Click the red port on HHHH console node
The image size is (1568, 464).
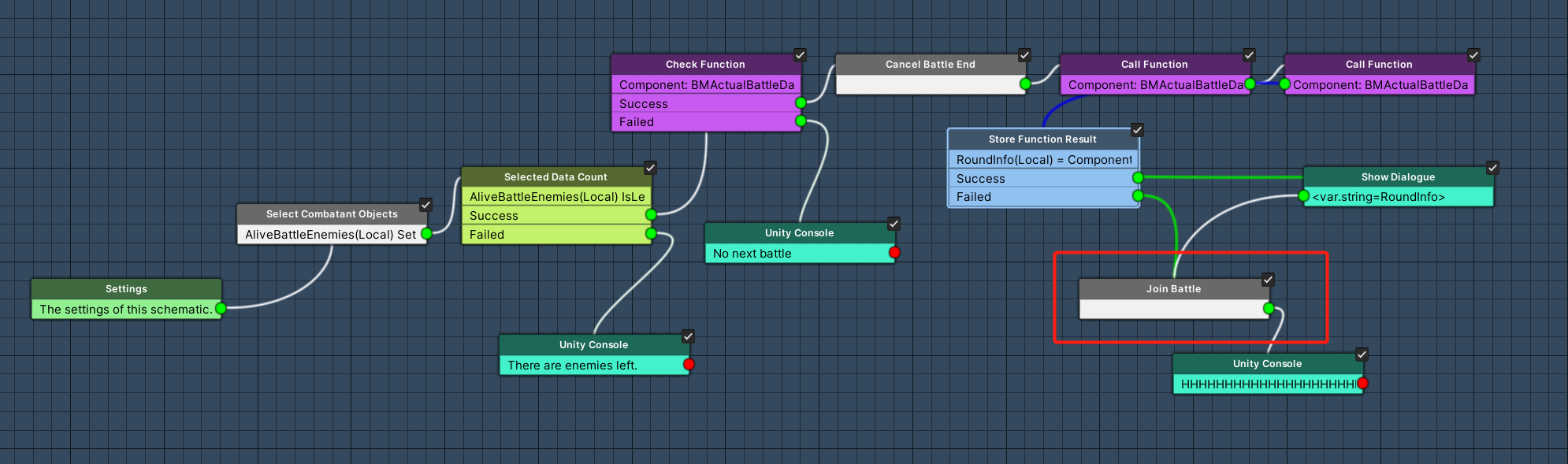[1362, 384]
